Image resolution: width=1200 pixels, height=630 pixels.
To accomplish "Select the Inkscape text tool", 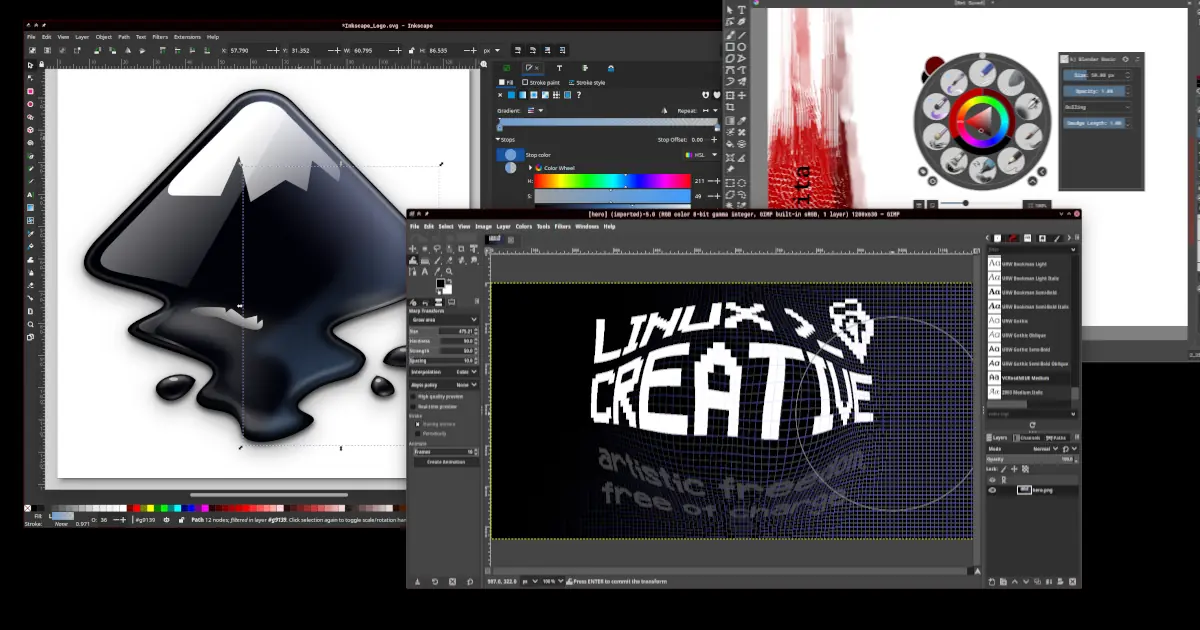I will point(30,195).
